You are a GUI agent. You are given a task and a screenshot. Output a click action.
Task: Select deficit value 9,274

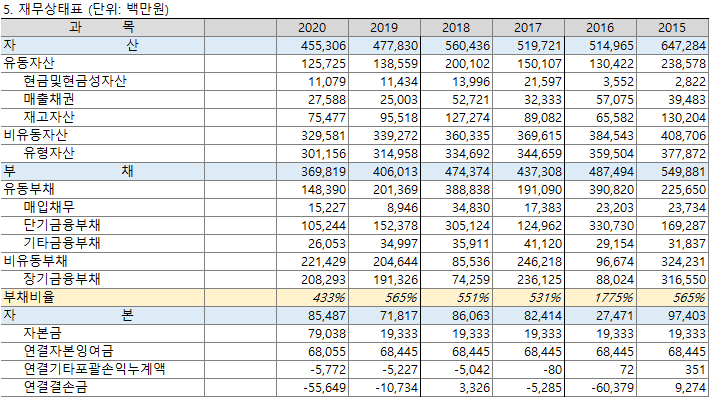690,388
